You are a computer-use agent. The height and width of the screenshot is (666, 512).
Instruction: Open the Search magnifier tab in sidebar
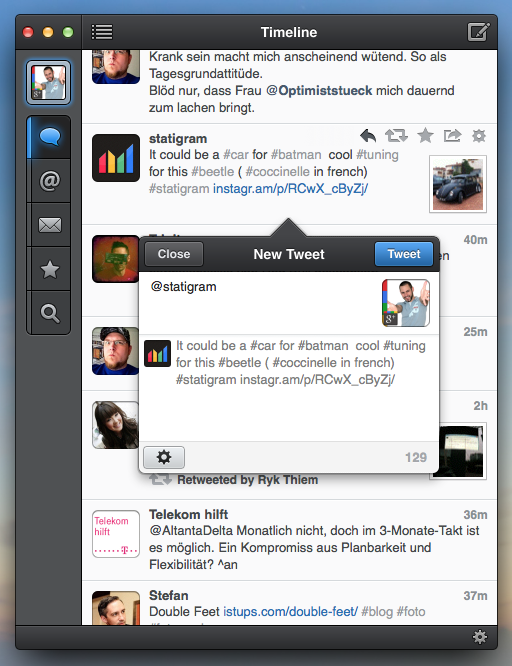(49, 313)
